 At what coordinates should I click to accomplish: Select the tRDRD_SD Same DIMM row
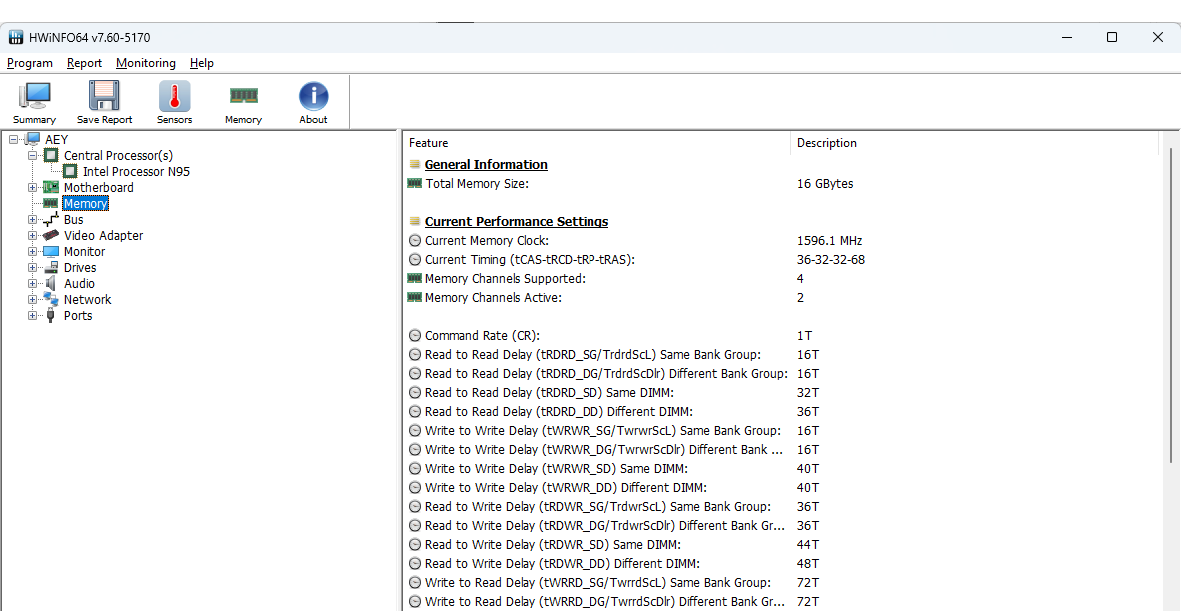(549, 393)
